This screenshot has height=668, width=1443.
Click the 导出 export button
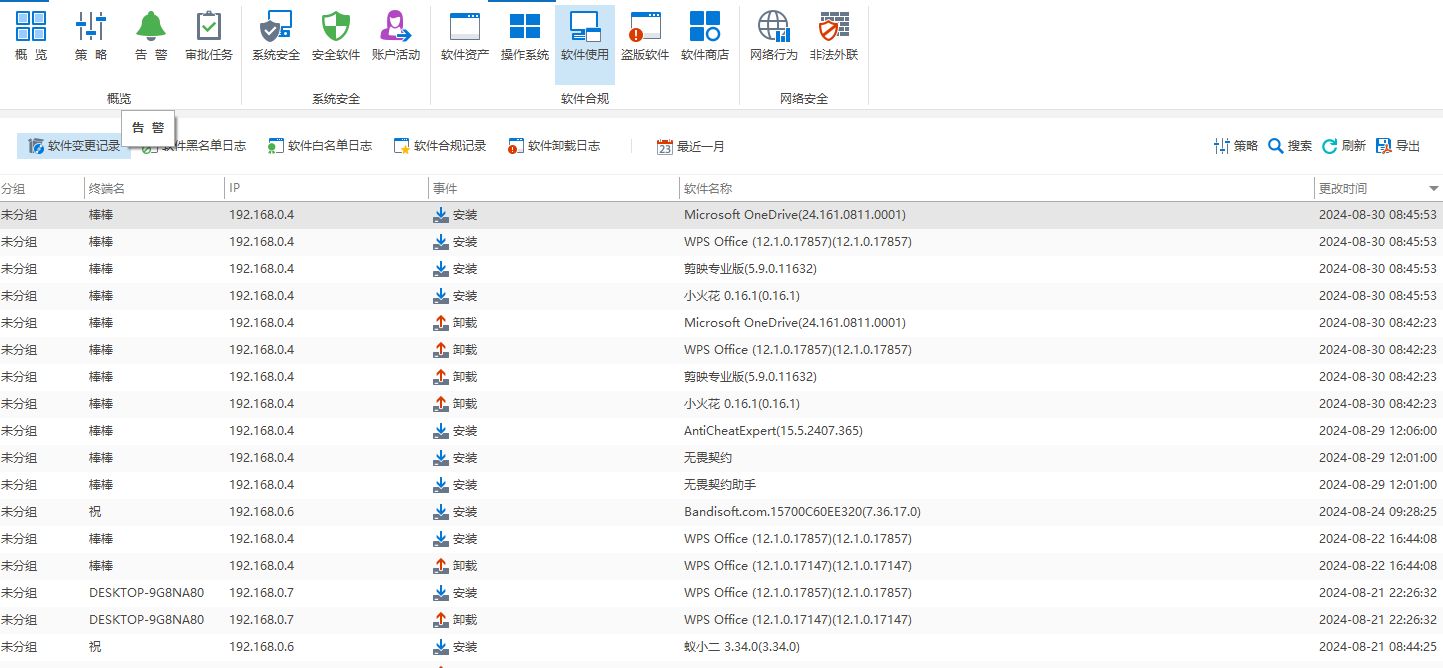click(1398, 146)
